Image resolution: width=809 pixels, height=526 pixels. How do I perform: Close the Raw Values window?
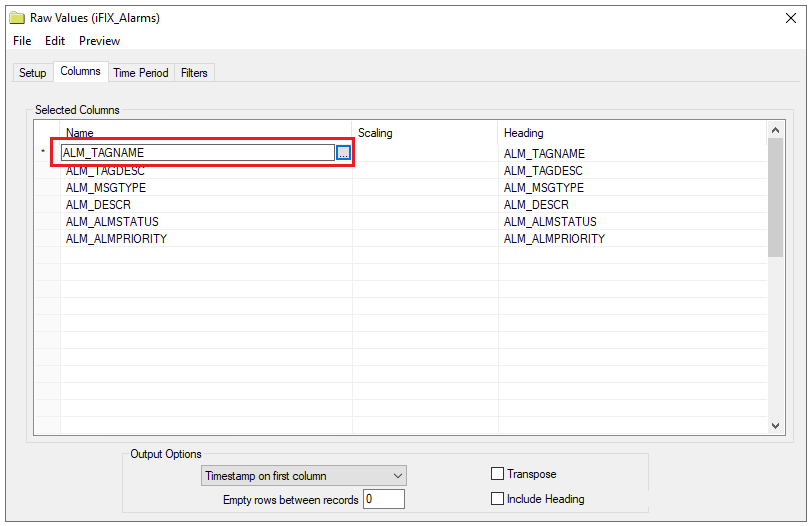(x=790, y=18)
